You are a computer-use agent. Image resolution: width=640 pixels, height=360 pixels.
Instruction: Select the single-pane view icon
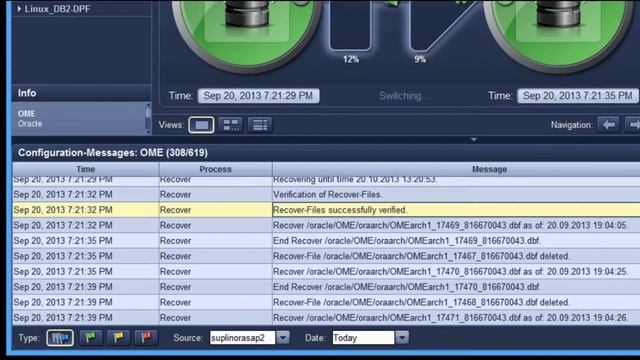(201, 125)
